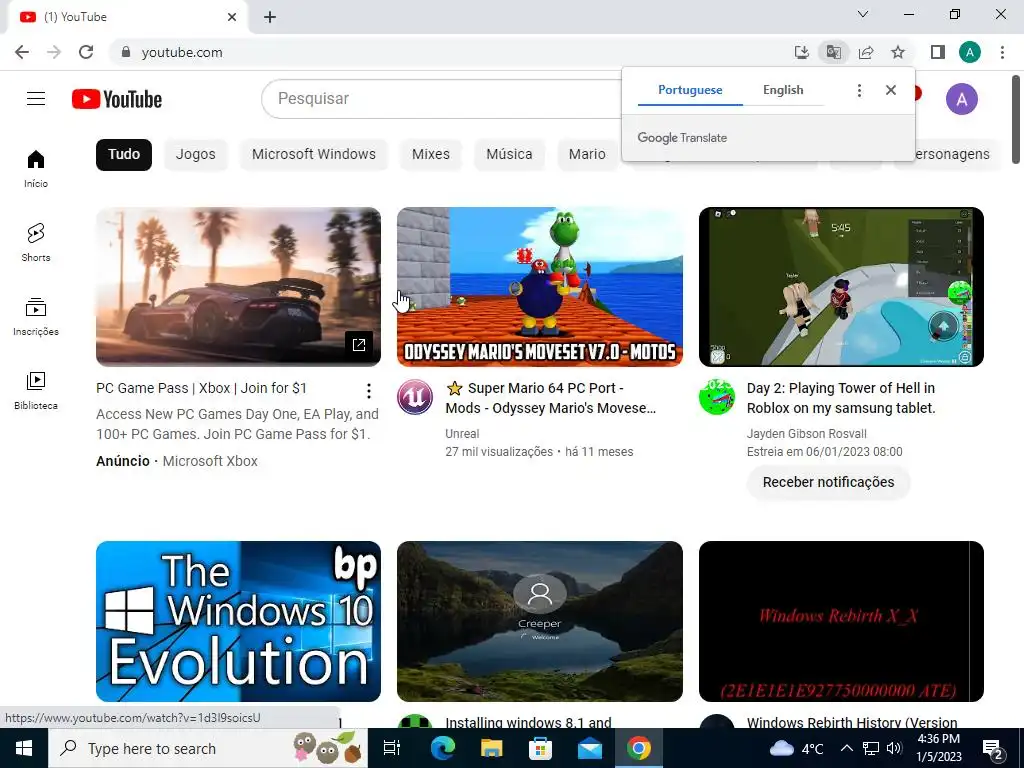The height and width of the screenshot is (768, 1024).
Task: Open Shorts from the sidebar
Action: tap(36, 242)
